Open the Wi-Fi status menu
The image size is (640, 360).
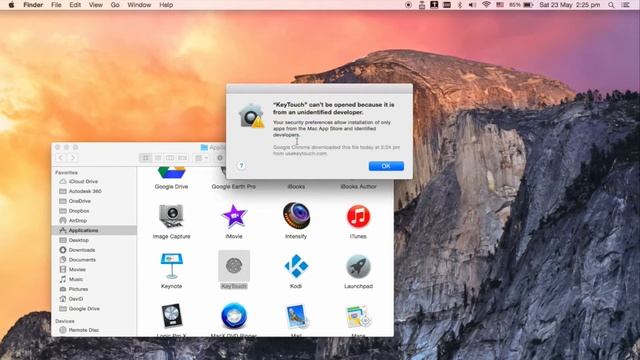(x=486, y=5)
